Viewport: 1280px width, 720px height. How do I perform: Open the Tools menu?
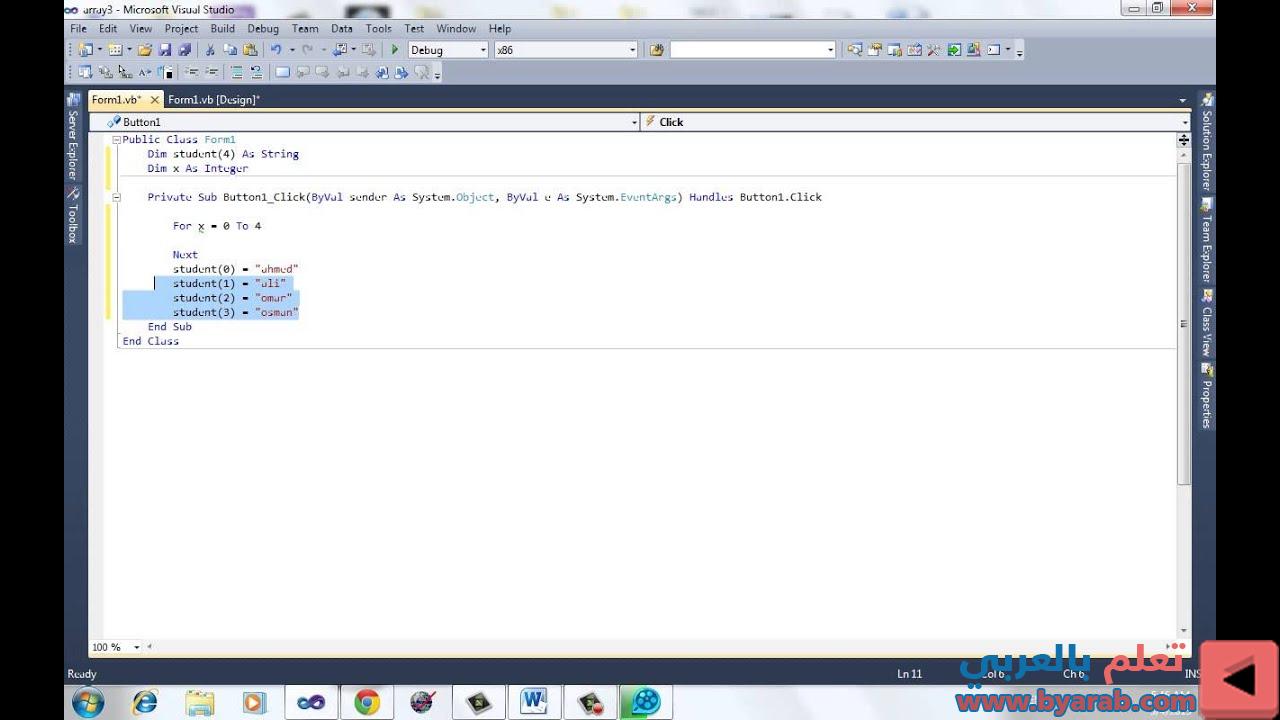[378, 29]
